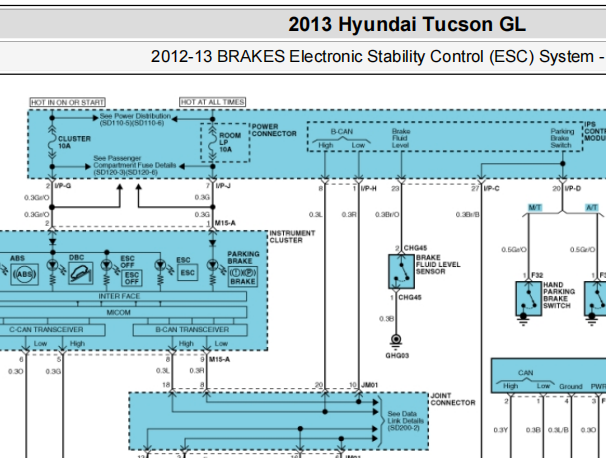The height and width of the screenshot is (458, 606).
Task: Click the Parking Brake Switch pin label
Action: (x=562, y=138)
